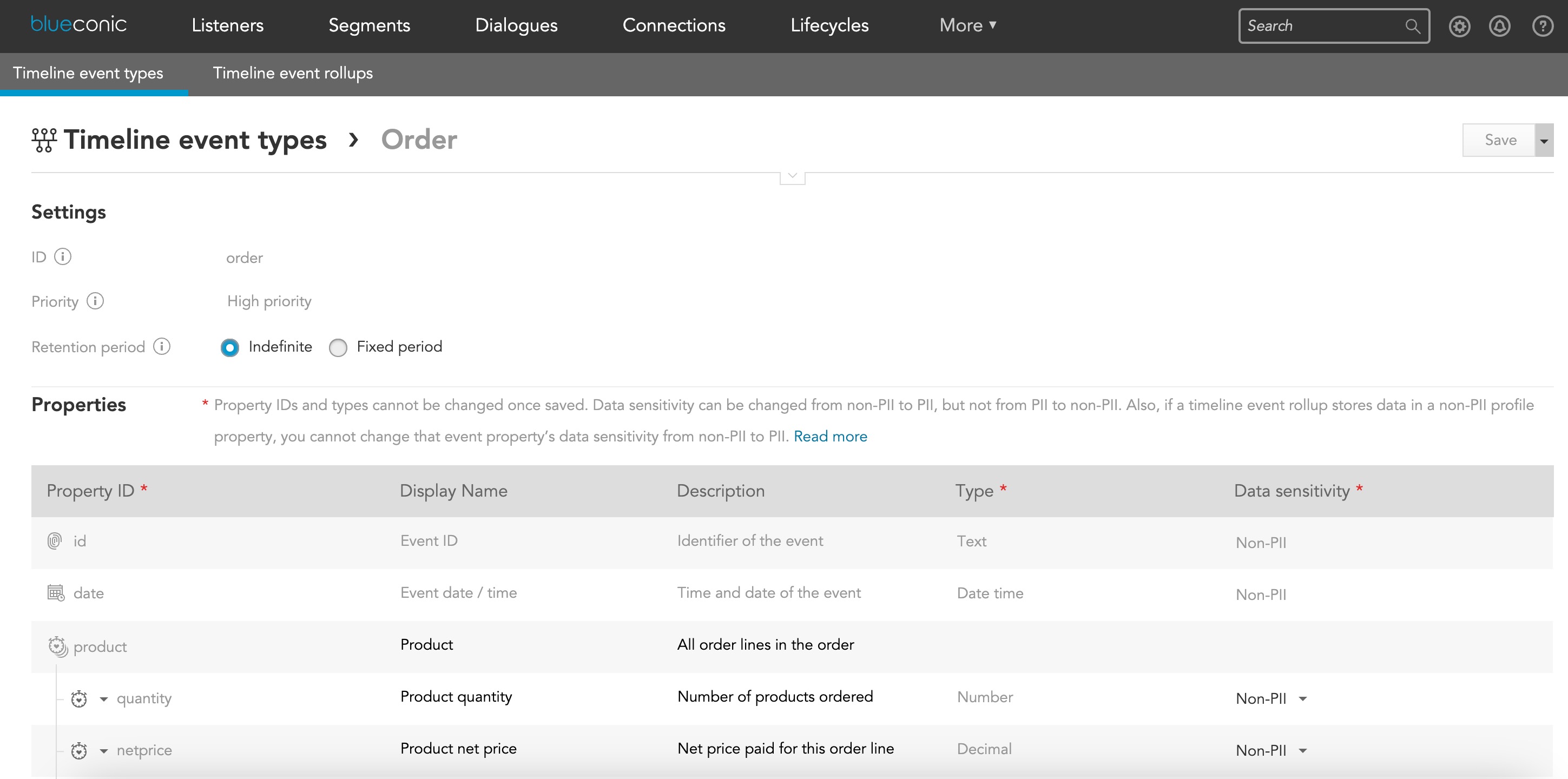Click the nested clock icon in product row
Screen dimensions: 1568x779
pos(58,646)
